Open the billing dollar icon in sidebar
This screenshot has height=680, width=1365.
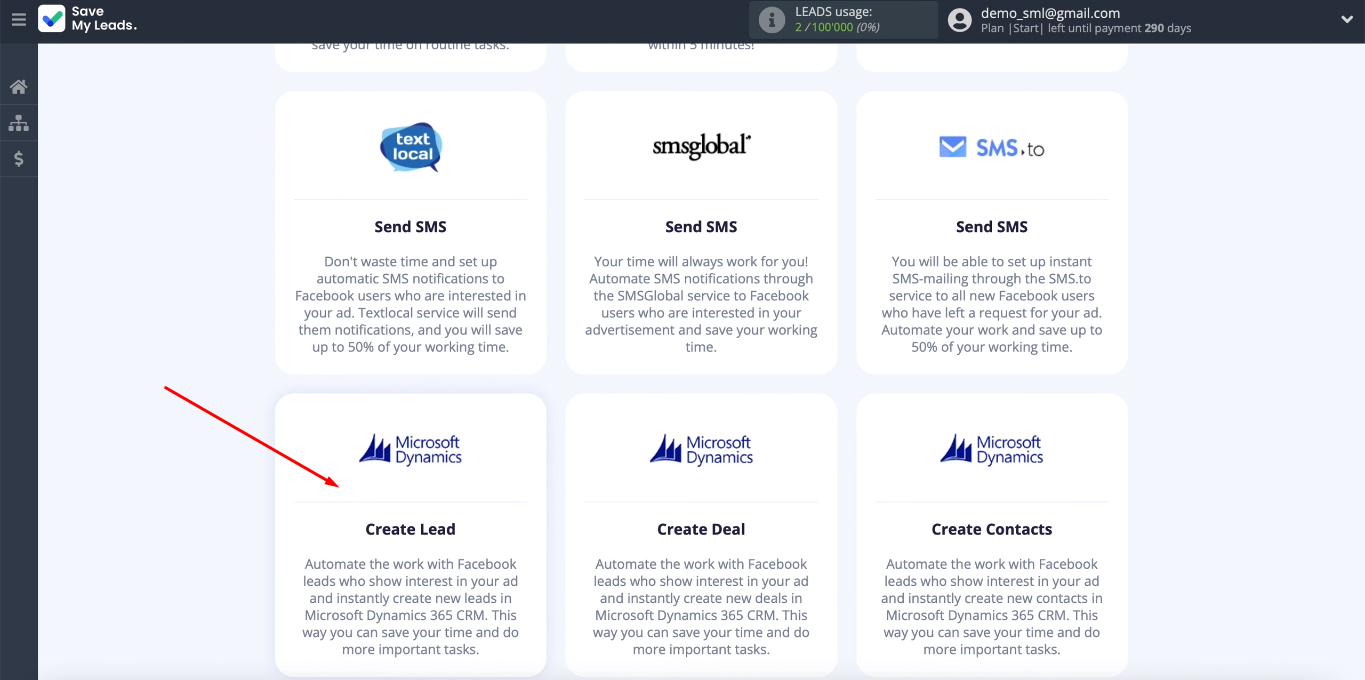click(x=18, y=159)
